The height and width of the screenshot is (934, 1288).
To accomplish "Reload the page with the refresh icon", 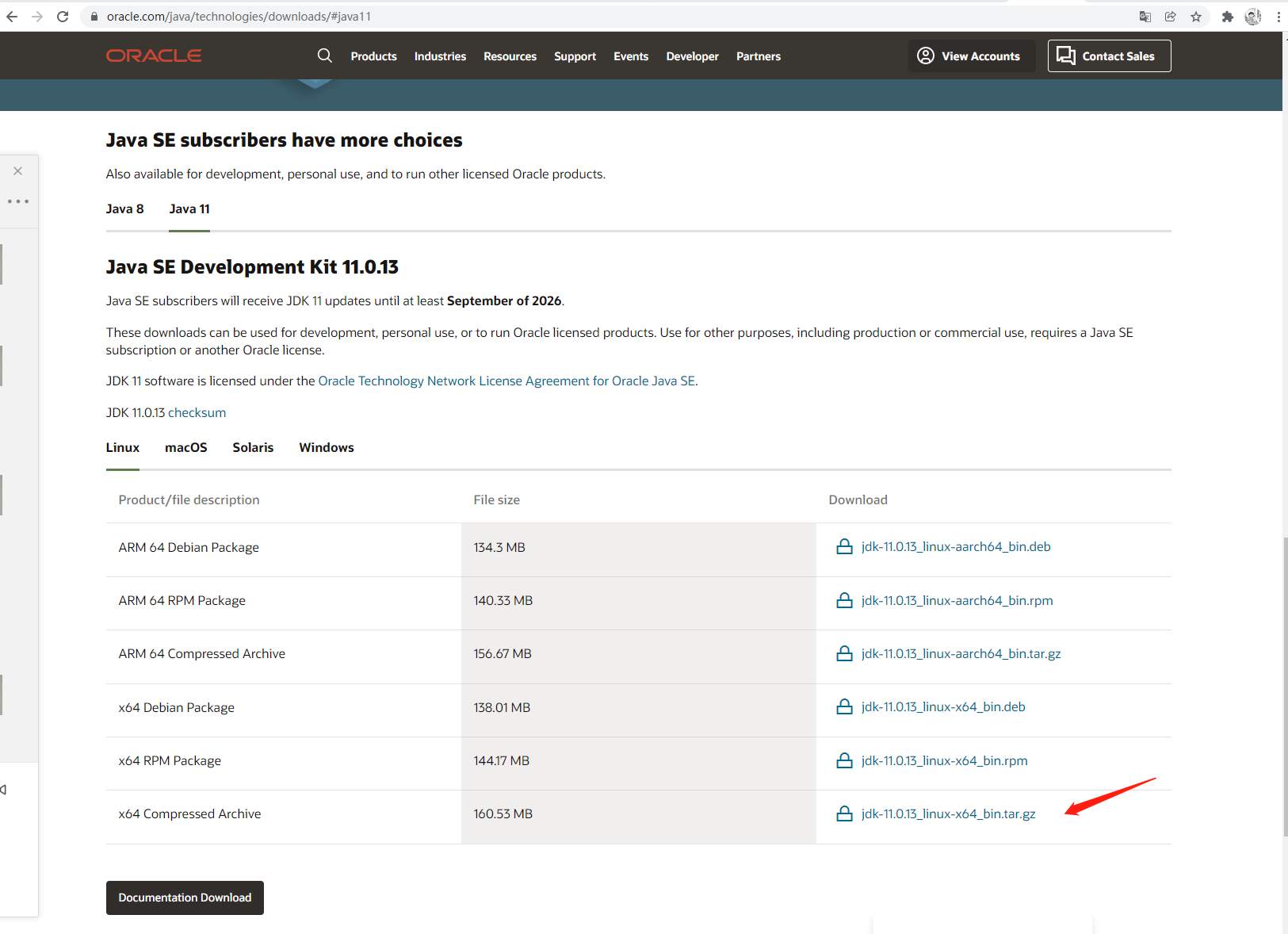I will [x=63, y=17].
